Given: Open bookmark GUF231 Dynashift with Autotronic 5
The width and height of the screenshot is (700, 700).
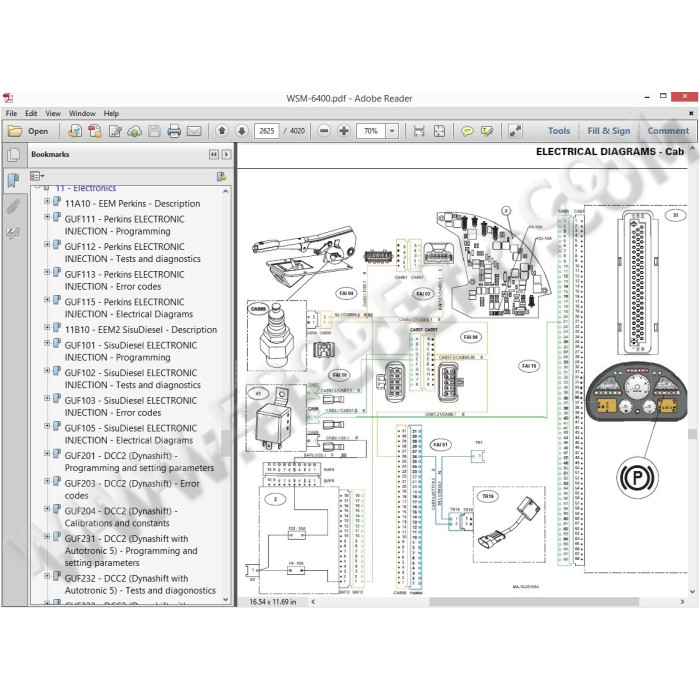Looking at the screenshot, I should click(x=131, y=550).
